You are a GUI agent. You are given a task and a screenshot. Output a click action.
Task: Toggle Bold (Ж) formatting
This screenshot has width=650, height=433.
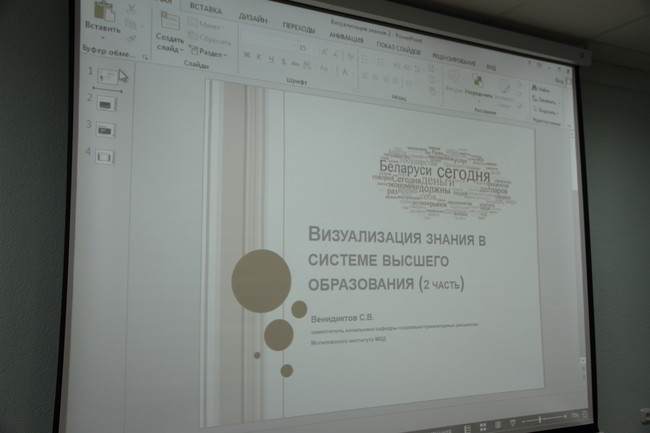click(x=247, y=55)
